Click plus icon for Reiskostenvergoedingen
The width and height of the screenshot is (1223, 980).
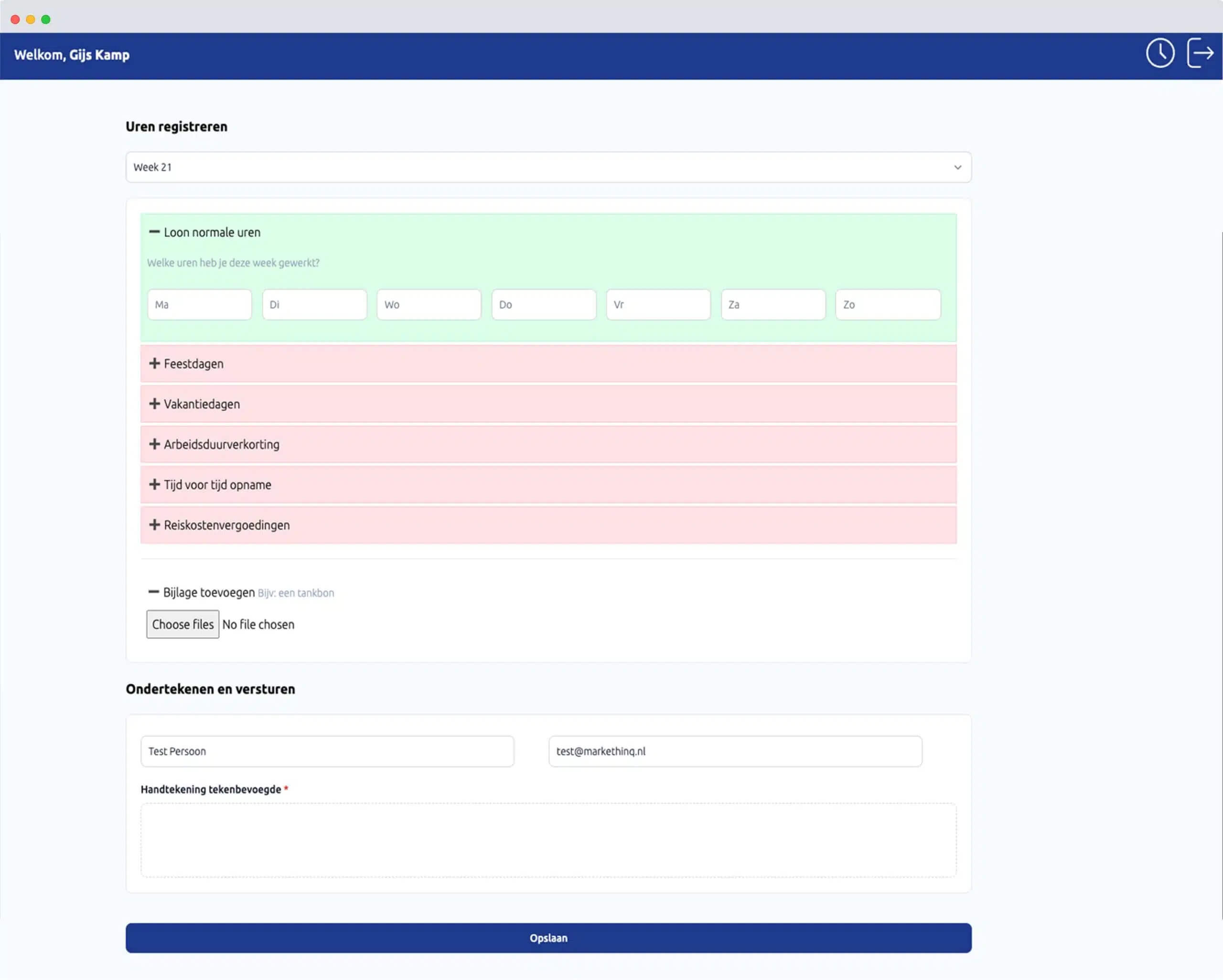154,524
